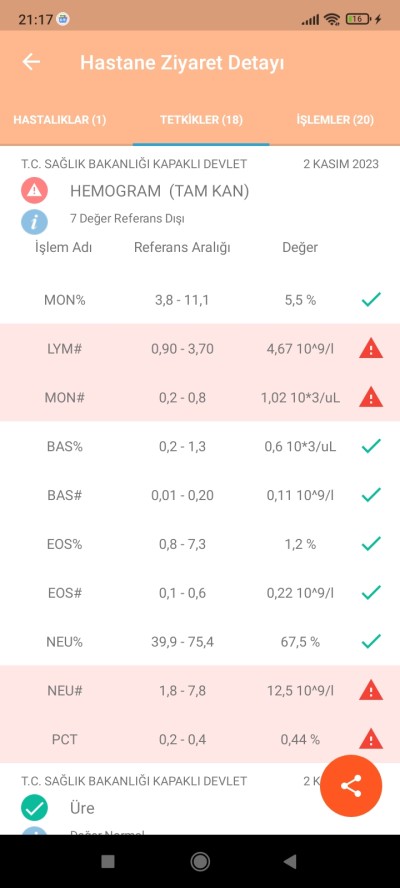
Task: Tap the orange share floating button
Action: [x=351, y=785]
